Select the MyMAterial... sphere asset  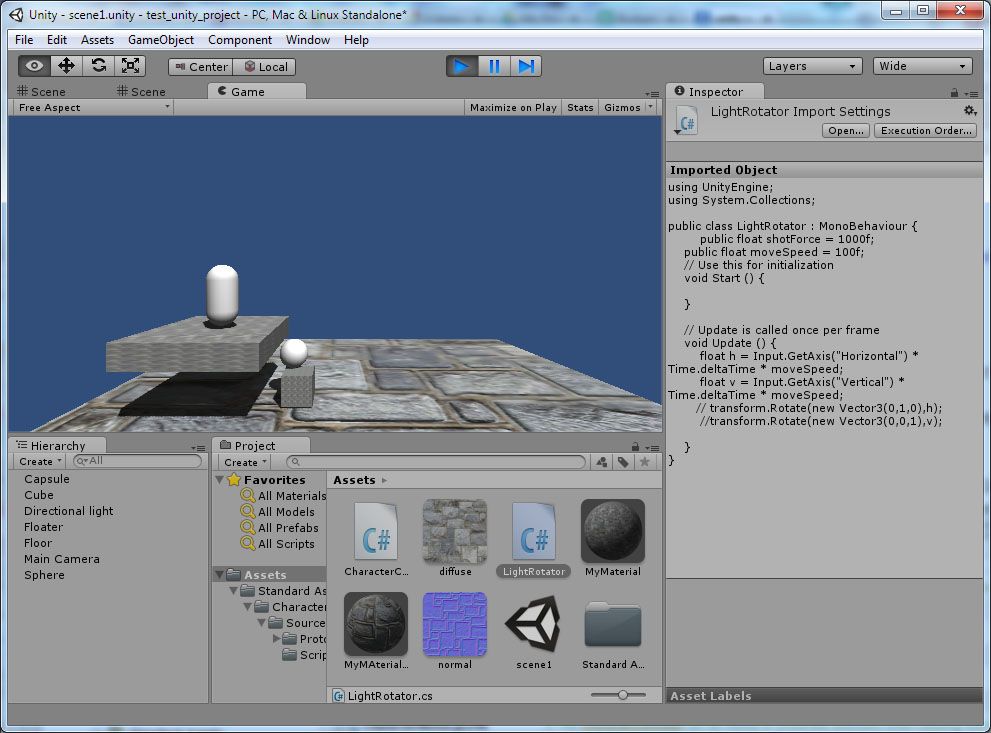376,631
